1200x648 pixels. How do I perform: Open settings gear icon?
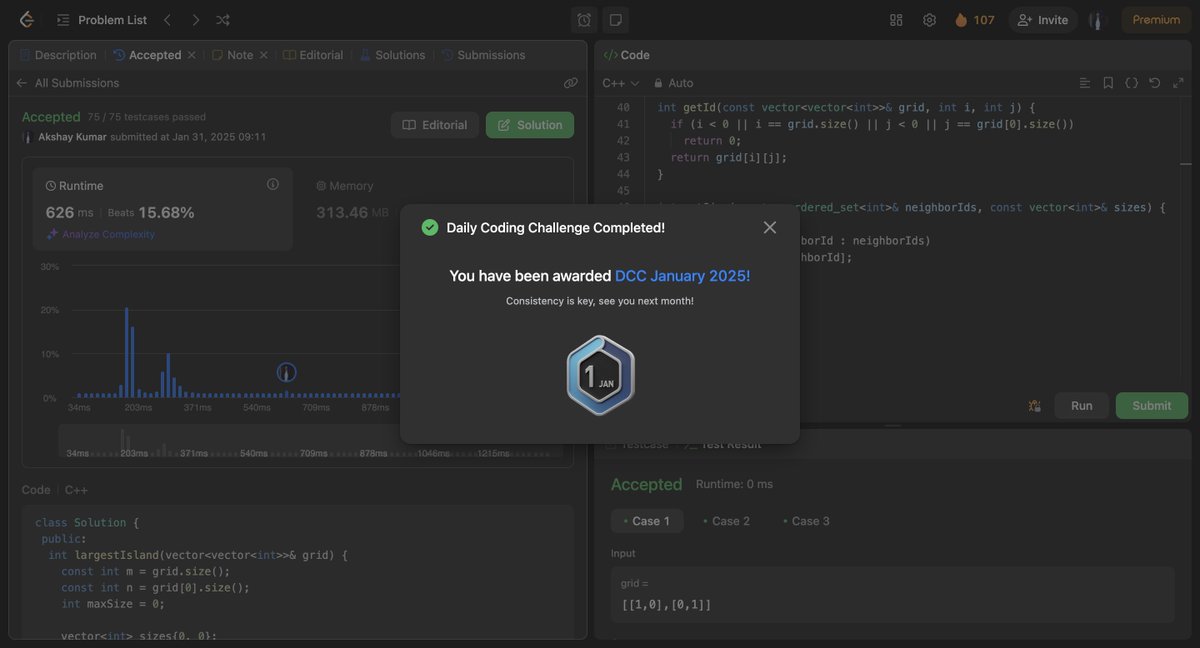[x=929, y=20]
